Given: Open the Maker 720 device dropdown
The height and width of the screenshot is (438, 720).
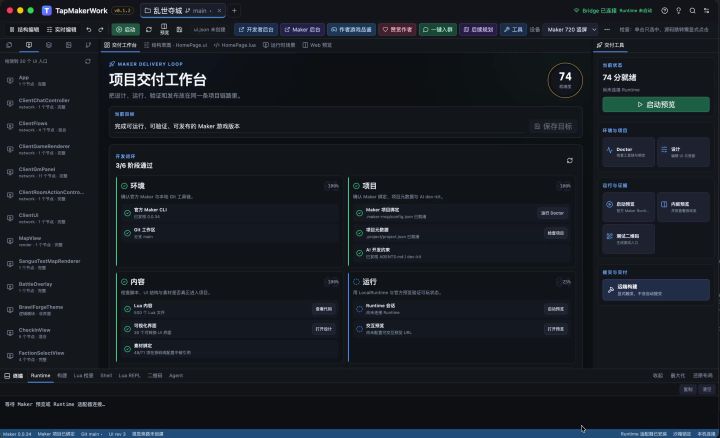Looking at the screenshot, I should click(570, 29).
